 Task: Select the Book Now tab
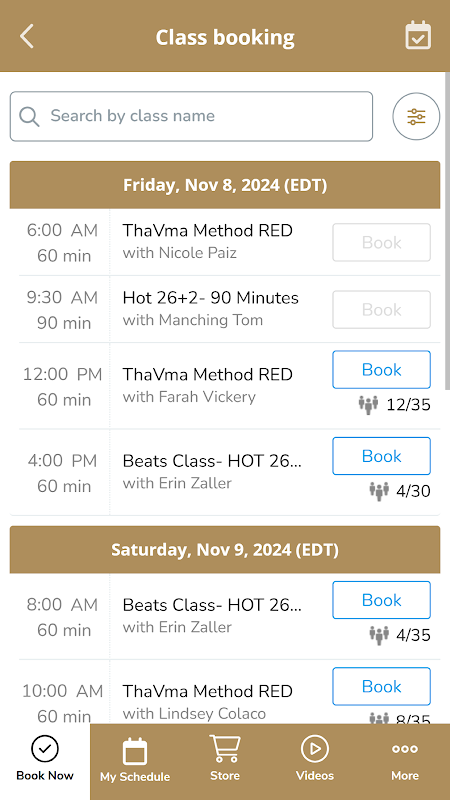tap(45, 758)
